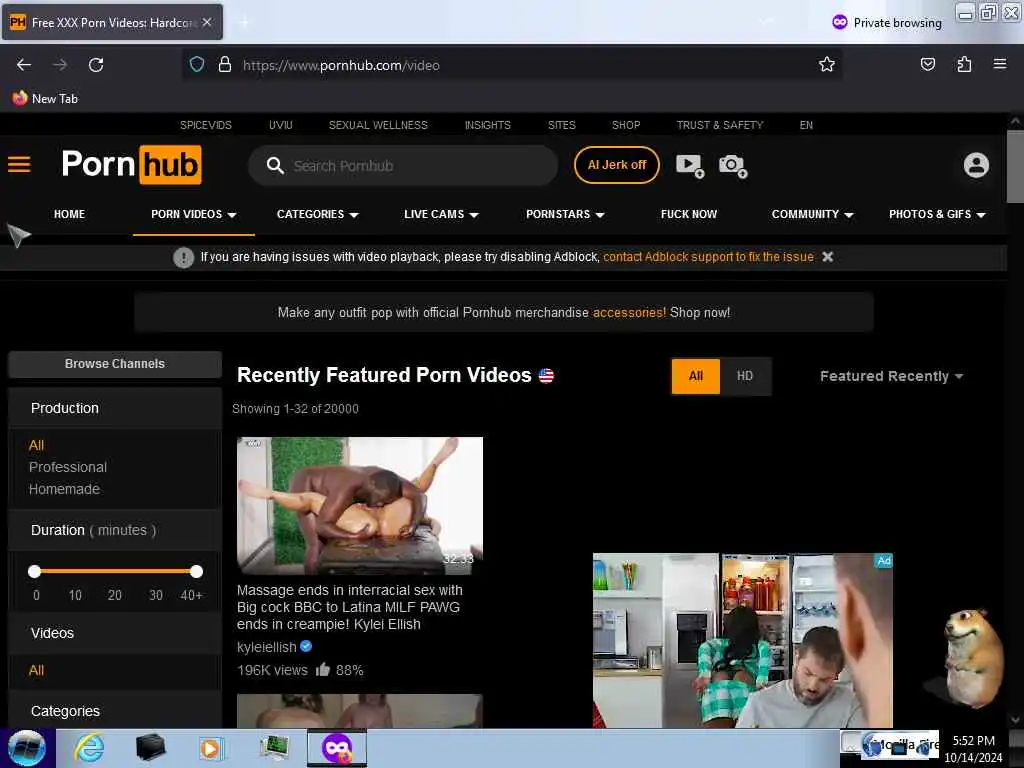Click the US flag icon beside the heading
Screen dimensions: 1024x768
point(546,376)
